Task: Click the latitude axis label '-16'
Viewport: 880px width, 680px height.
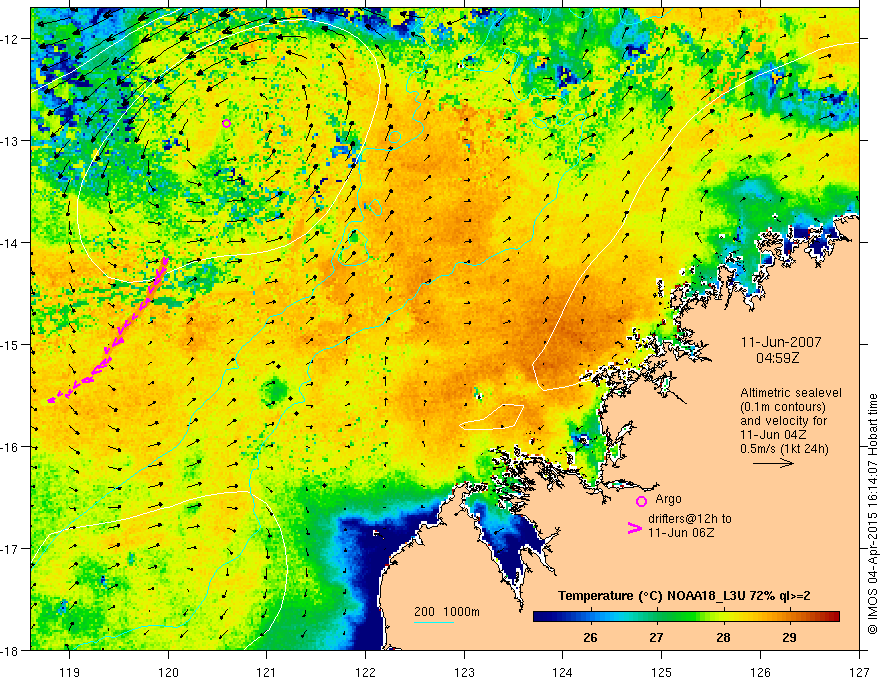Action: point(10,447)
